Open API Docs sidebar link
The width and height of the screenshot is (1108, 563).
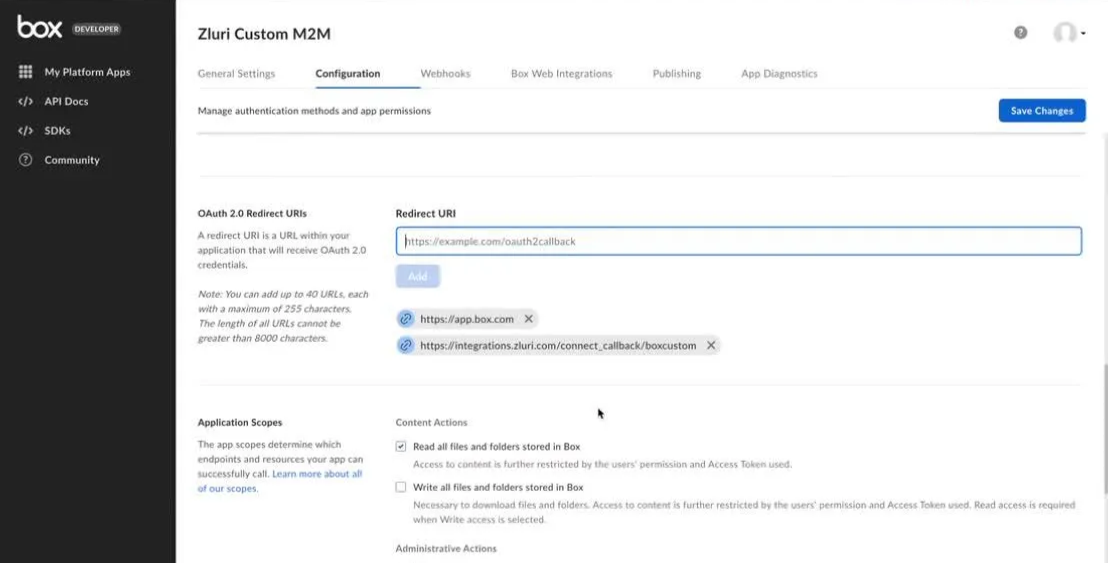[66, 101]
